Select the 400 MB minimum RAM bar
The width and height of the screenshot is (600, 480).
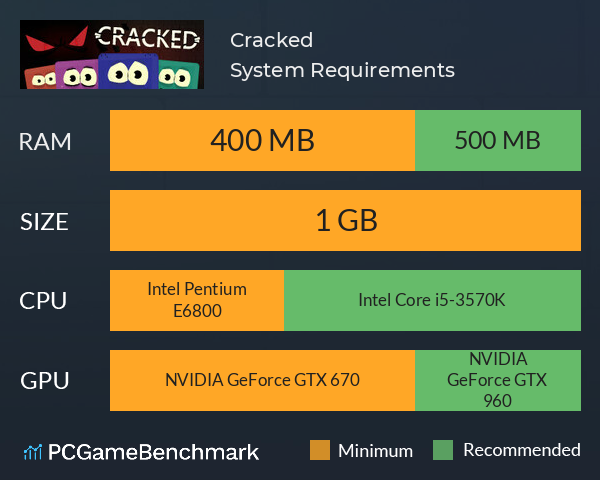click(262, 140)
